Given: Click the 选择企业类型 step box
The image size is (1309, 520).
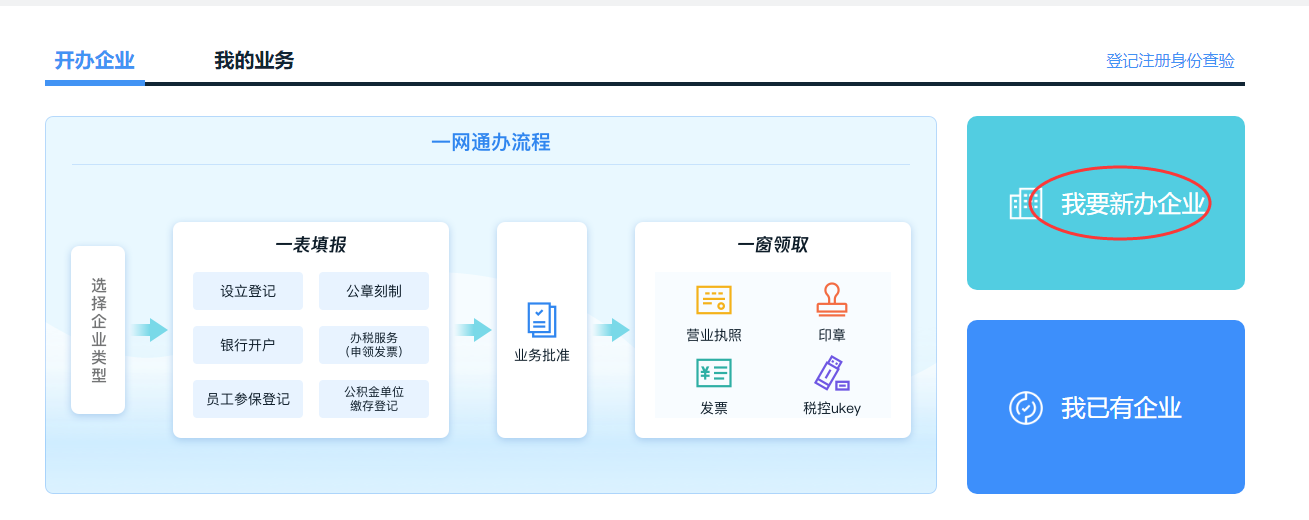Looking at the screenshot, I should 98,330.
